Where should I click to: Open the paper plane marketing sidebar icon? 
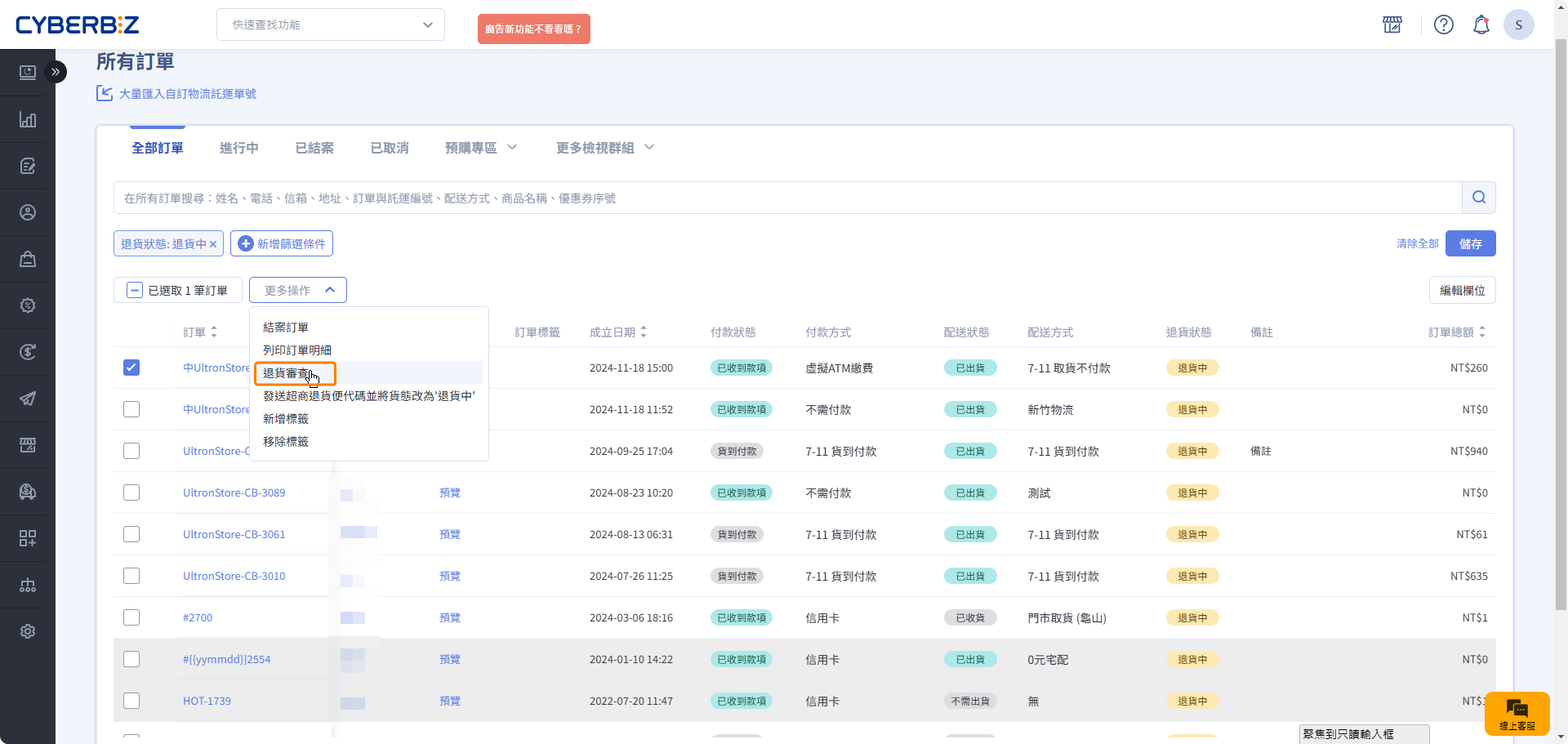(28, 399)
